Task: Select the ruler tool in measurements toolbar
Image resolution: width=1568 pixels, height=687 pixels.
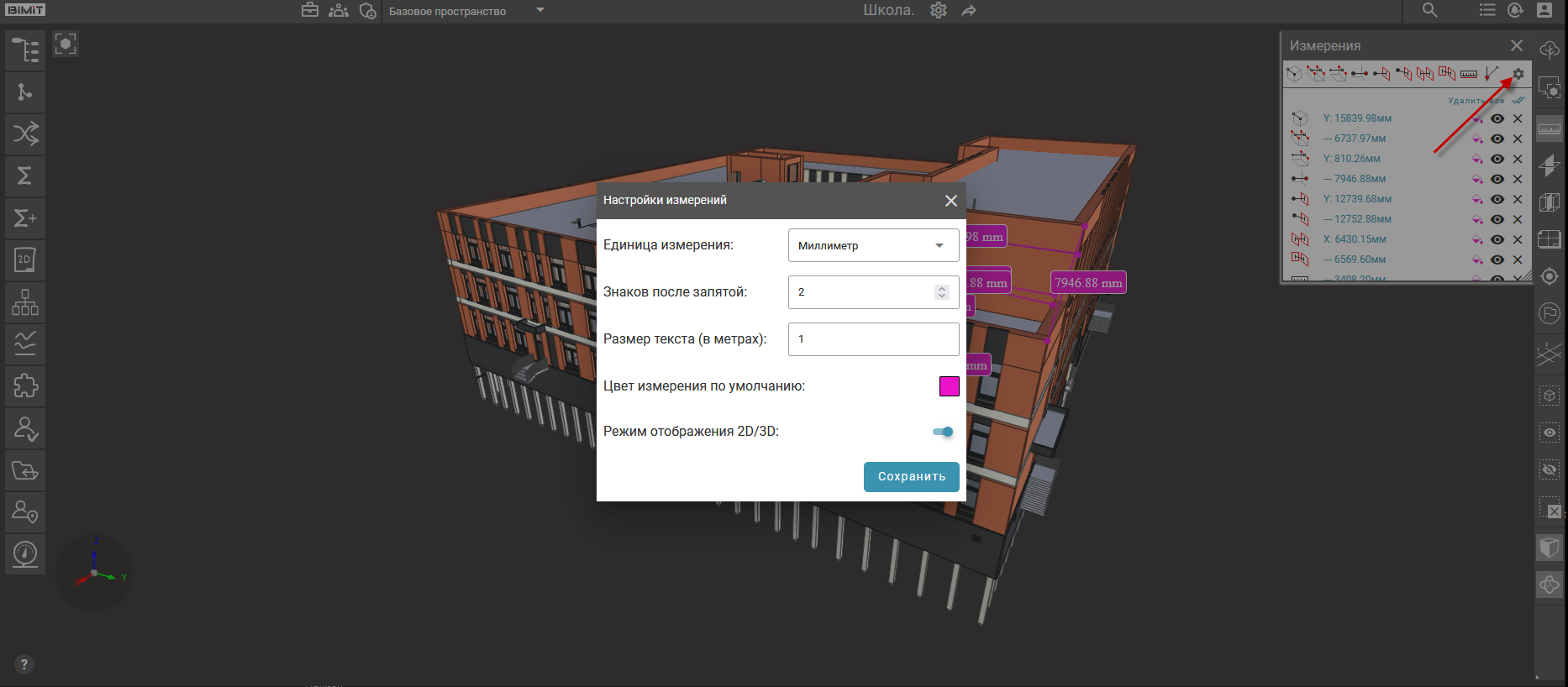Action: pos(1469,74)
